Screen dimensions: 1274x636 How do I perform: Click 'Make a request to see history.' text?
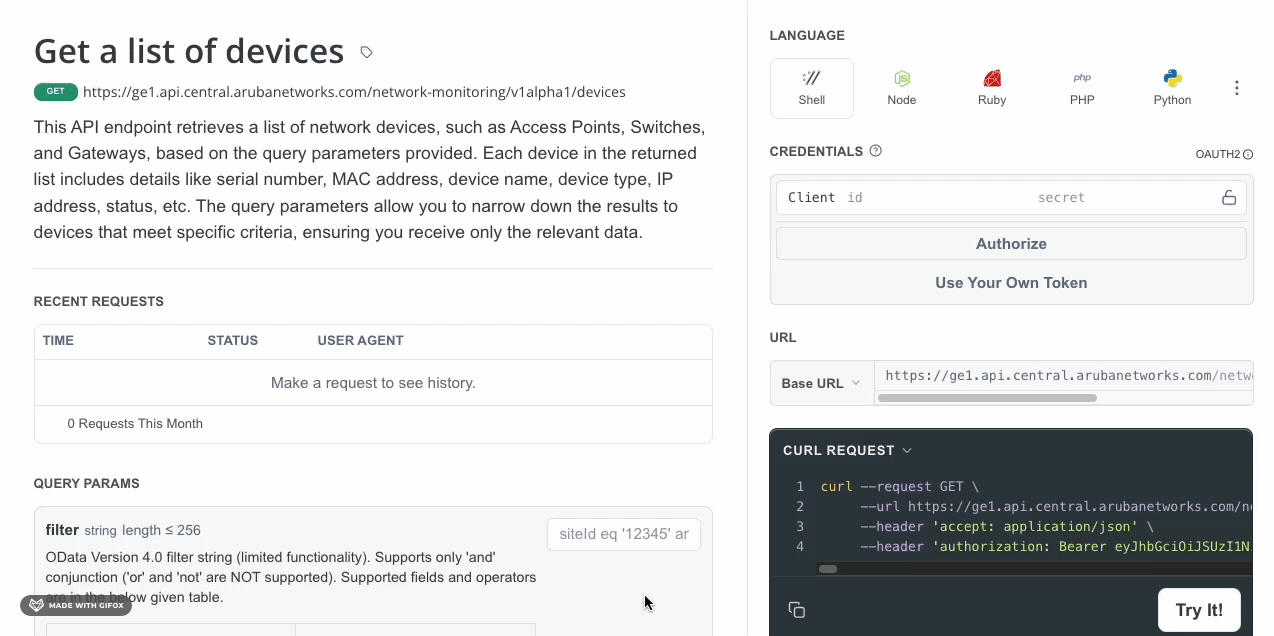coord(373,383)
